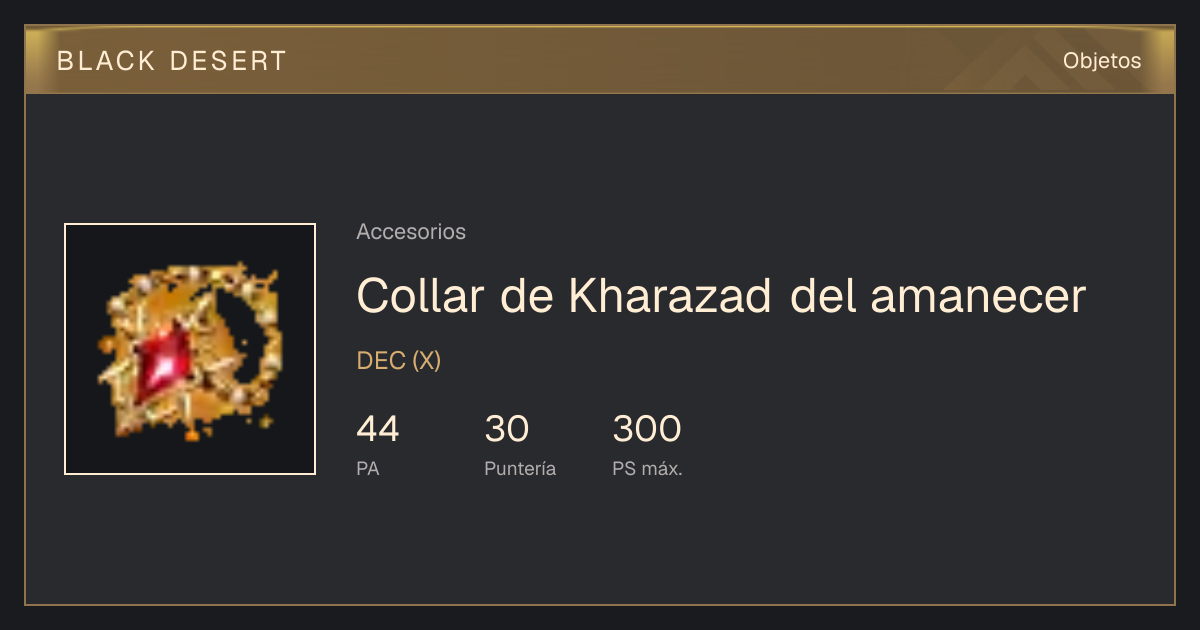Click the word DESERT in the logo
The height and width of the screenshot is (630, 1200).
pyautogui.click(x=228, y=61)
